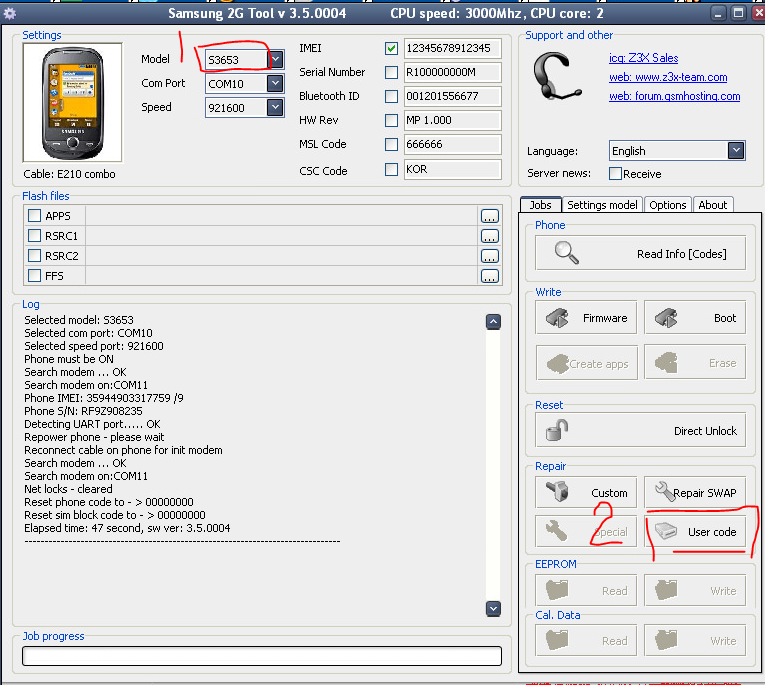The image size is (765, 685).
Task: Open the icq: Z3X Sales link
Action: point(643,58)
